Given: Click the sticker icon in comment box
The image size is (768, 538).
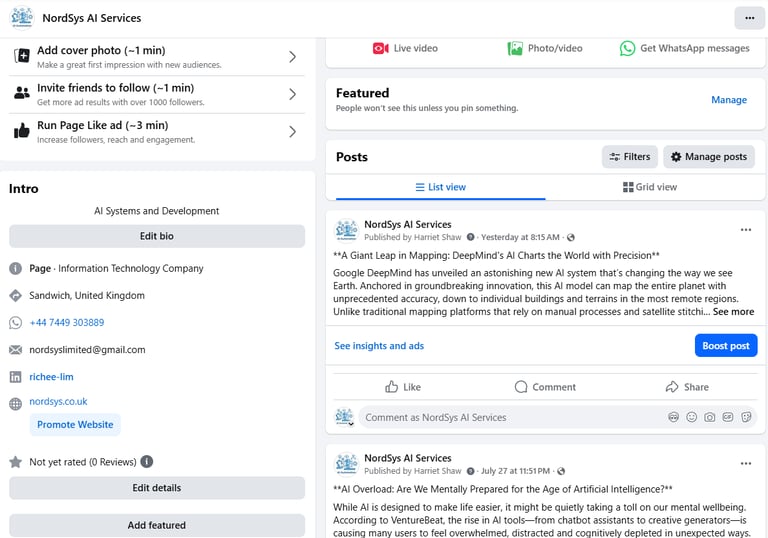Looking at the screenshot, I should pos(746,417).
